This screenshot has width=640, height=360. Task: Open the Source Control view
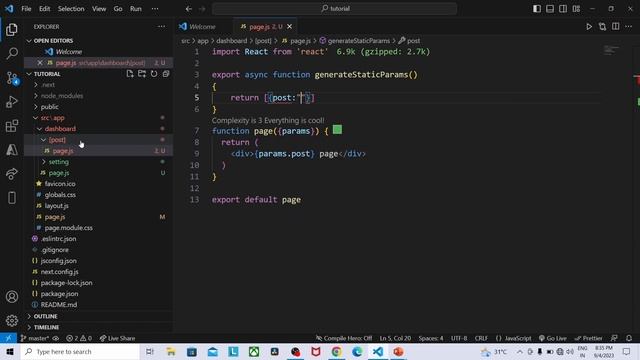coord(12,78)
